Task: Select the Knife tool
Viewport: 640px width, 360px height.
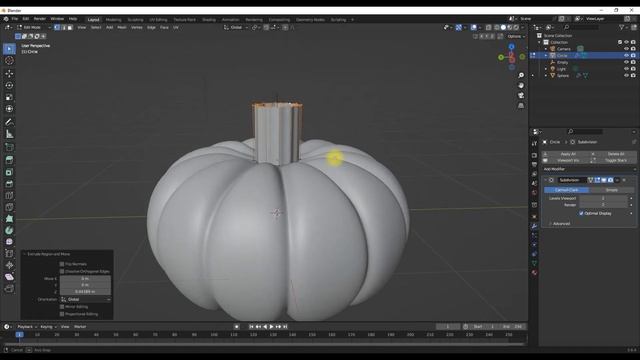Action: [9, 207]
